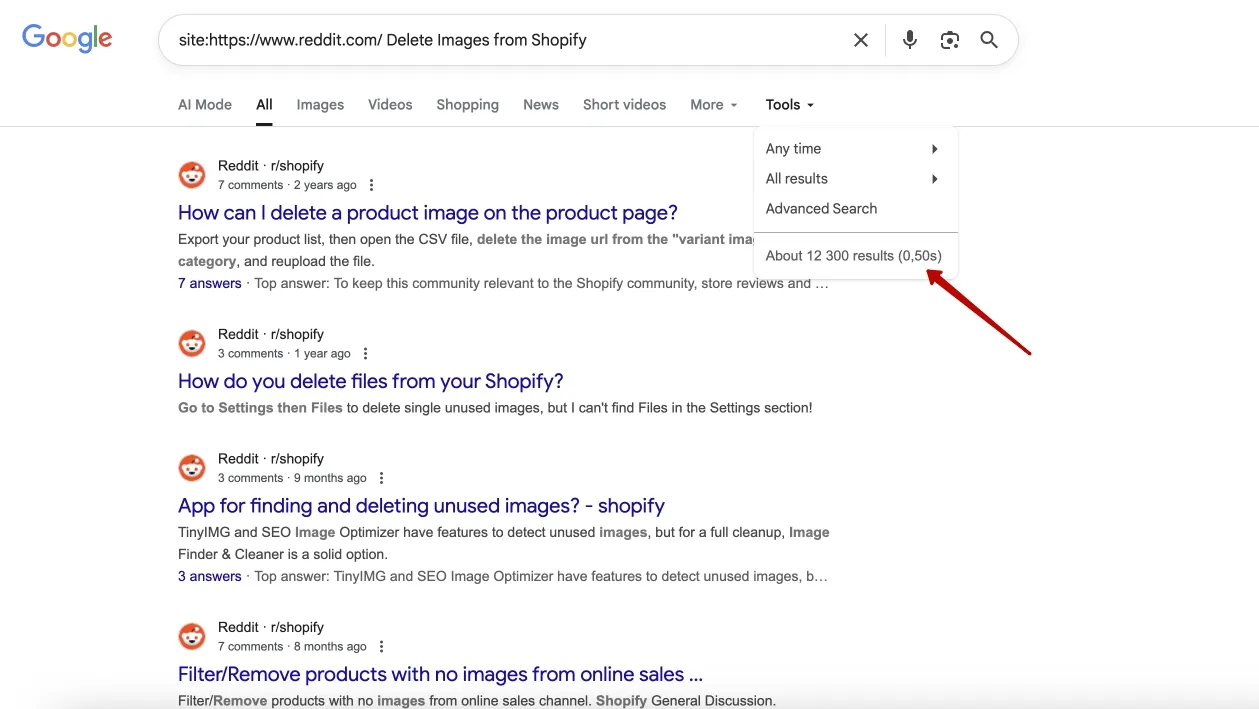Click the Reddit favicon next to the Shopify files result
Screen dimensions: 1259x709
click(x=192, y=343)
